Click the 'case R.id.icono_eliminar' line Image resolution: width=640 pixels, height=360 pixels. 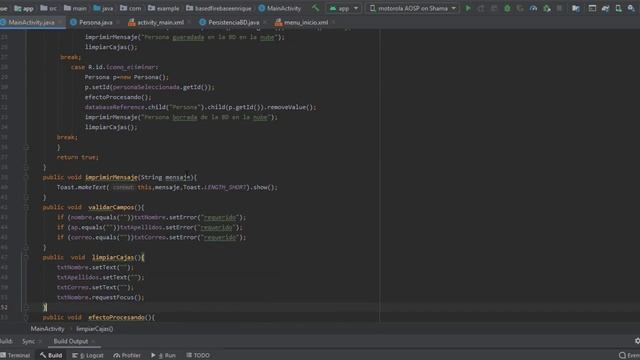pos(115,67)
